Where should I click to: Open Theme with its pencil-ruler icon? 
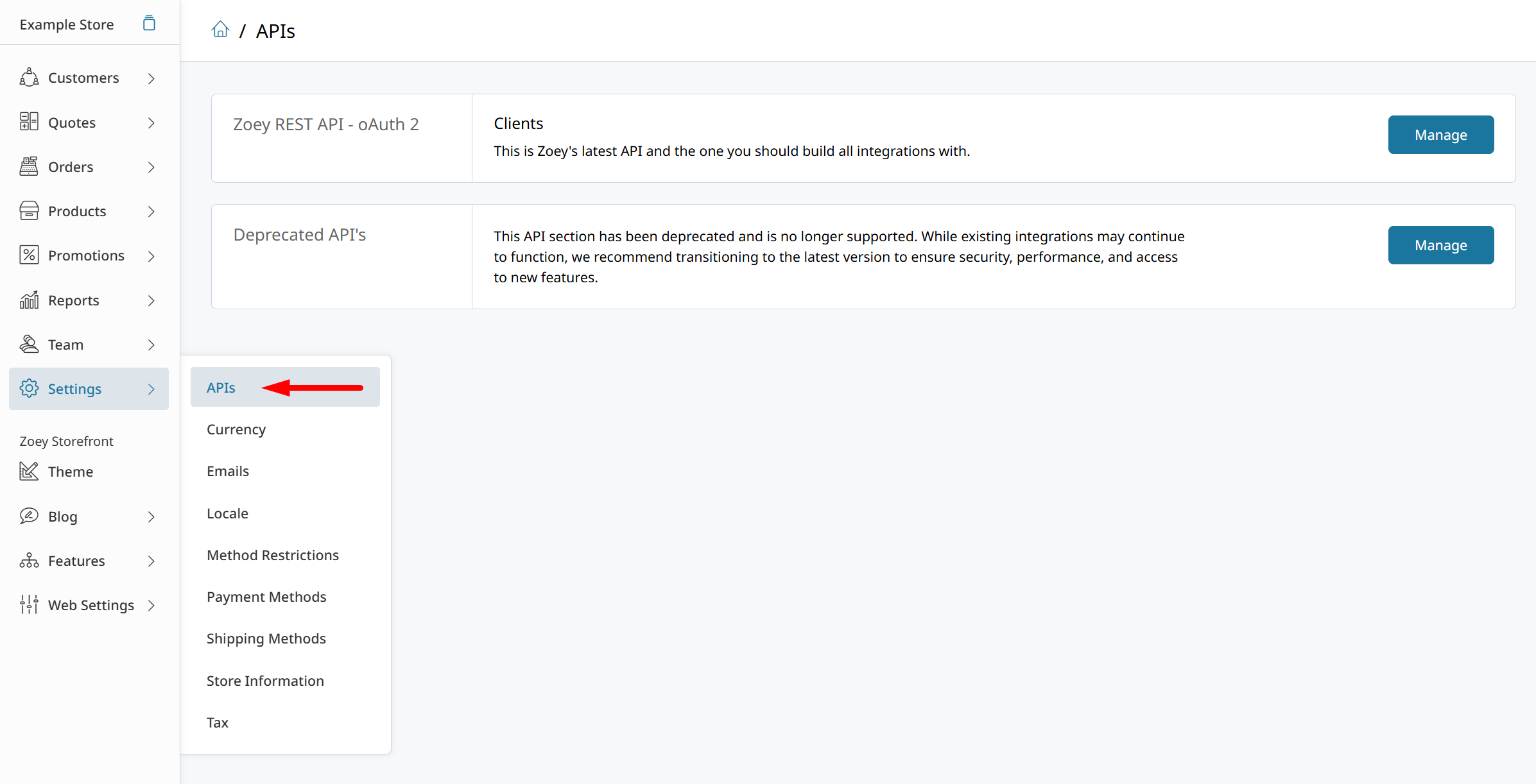pos(29,472)
